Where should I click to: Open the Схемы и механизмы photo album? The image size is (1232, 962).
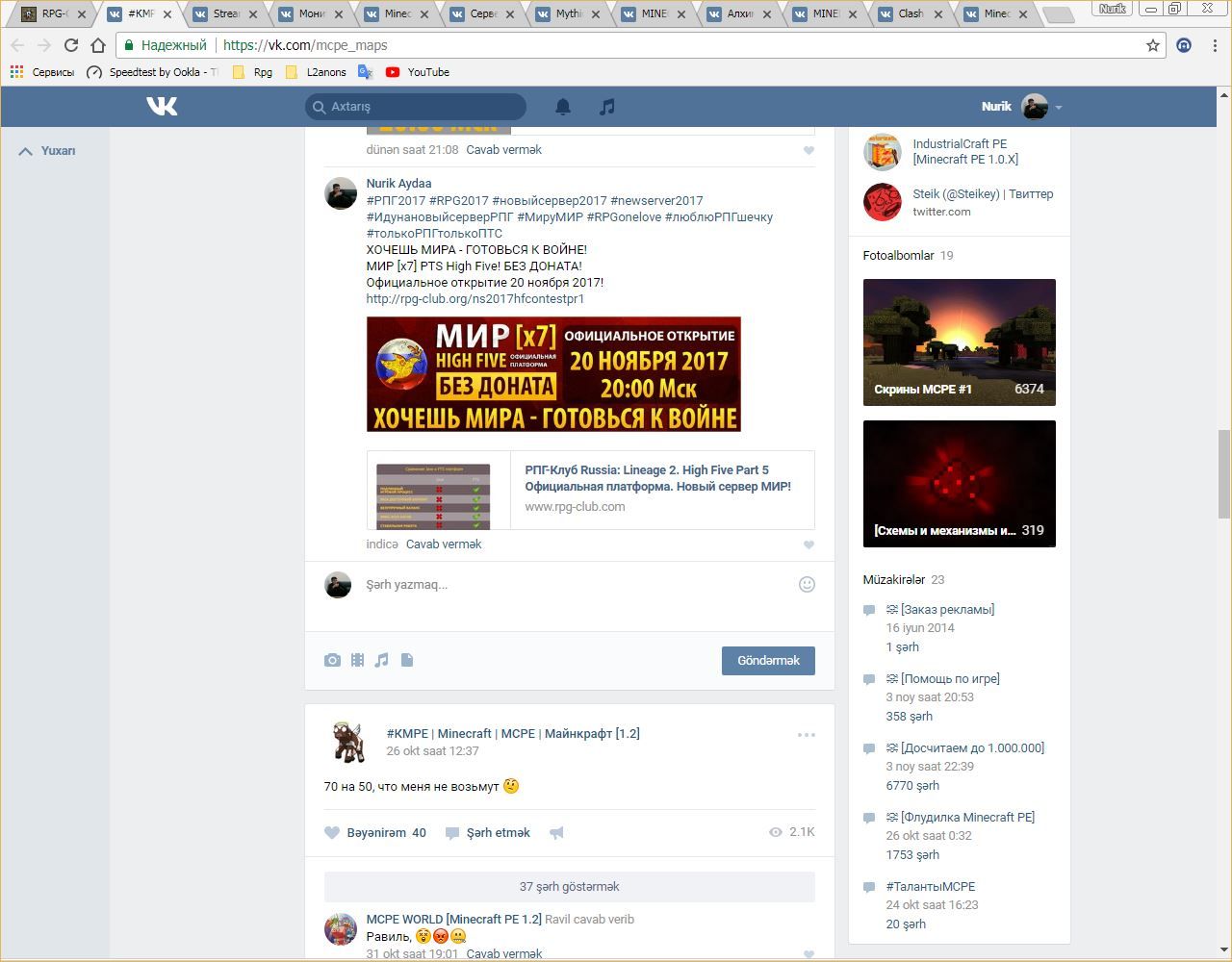[x=960, y=484]
